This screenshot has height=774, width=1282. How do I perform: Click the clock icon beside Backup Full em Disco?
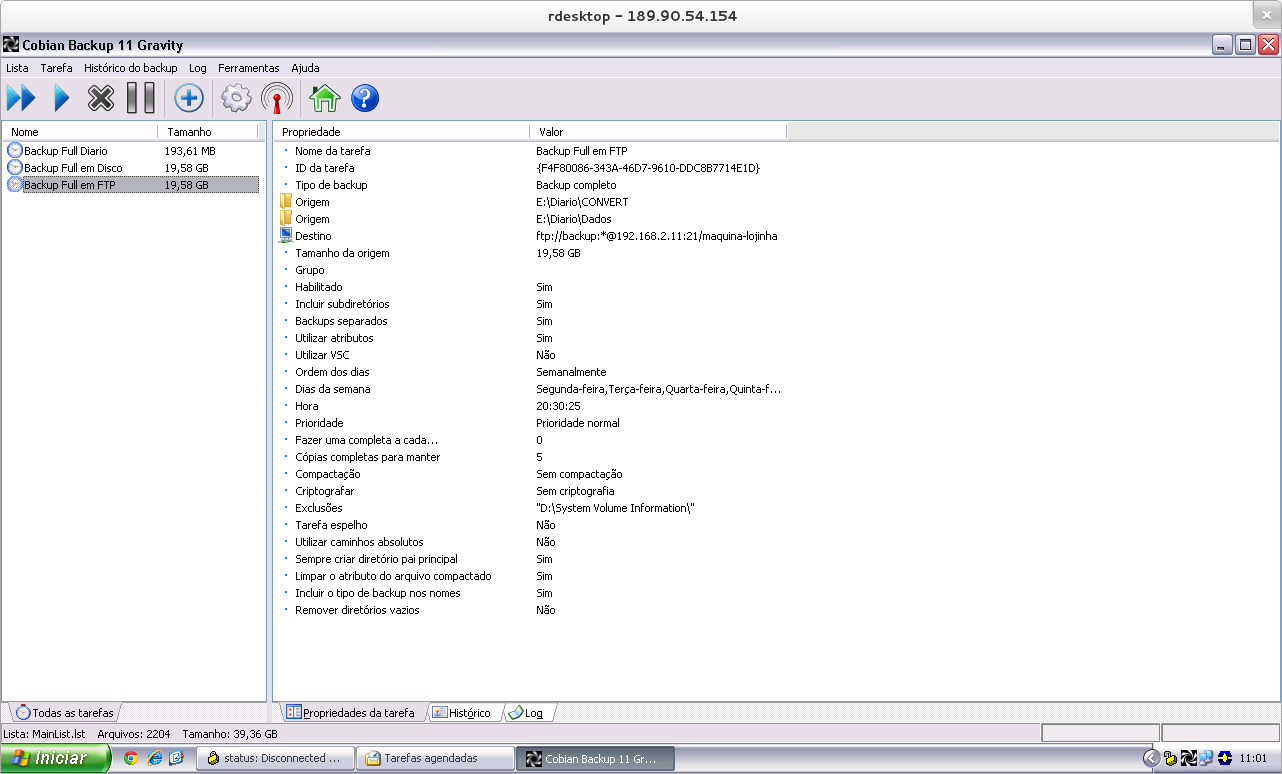click(x=14, y=167)
